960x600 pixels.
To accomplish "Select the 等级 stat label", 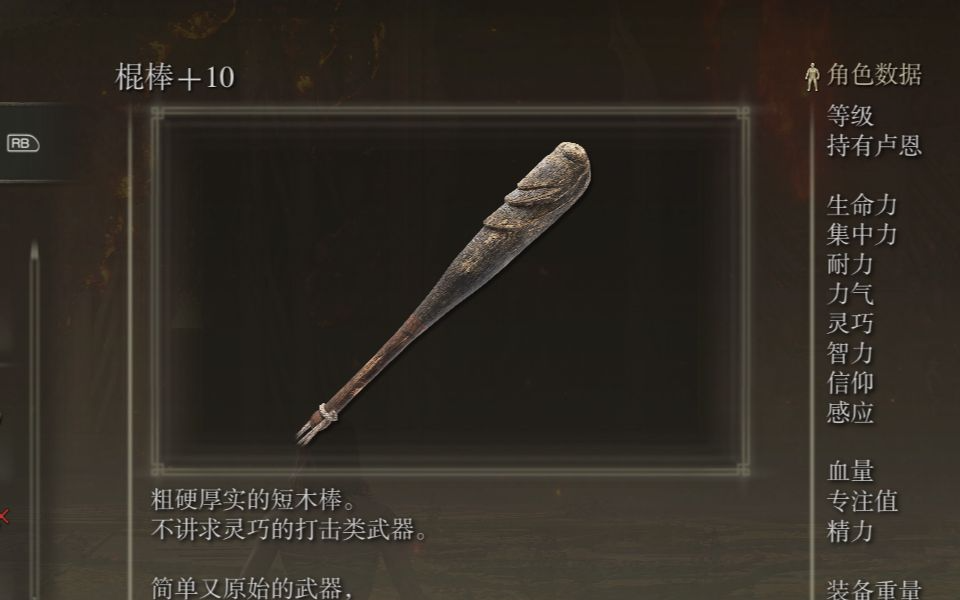I will click(x=850, y=116).
